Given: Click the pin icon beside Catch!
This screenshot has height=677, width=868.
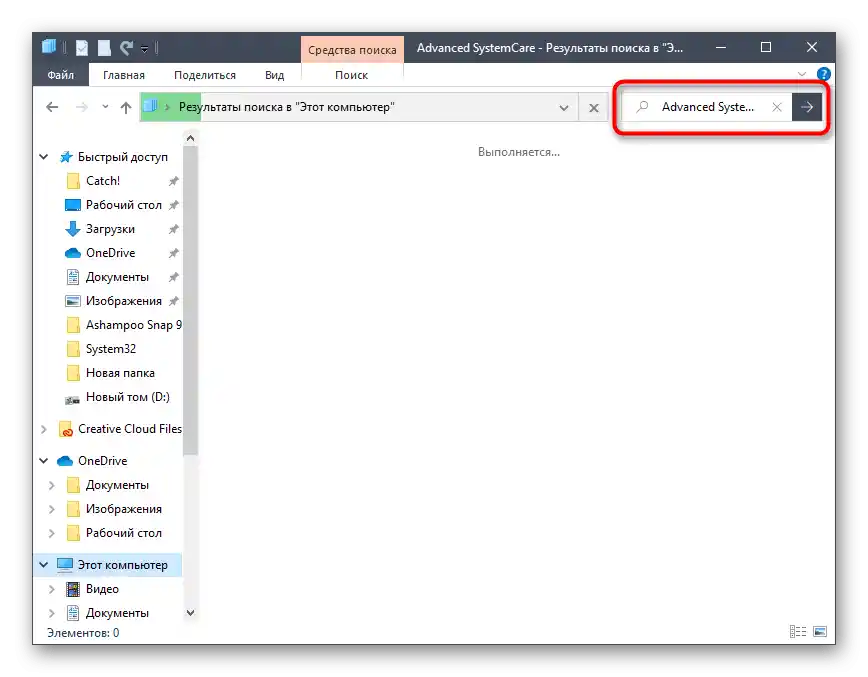Looking at the screenshot, I should coord(173,181).
